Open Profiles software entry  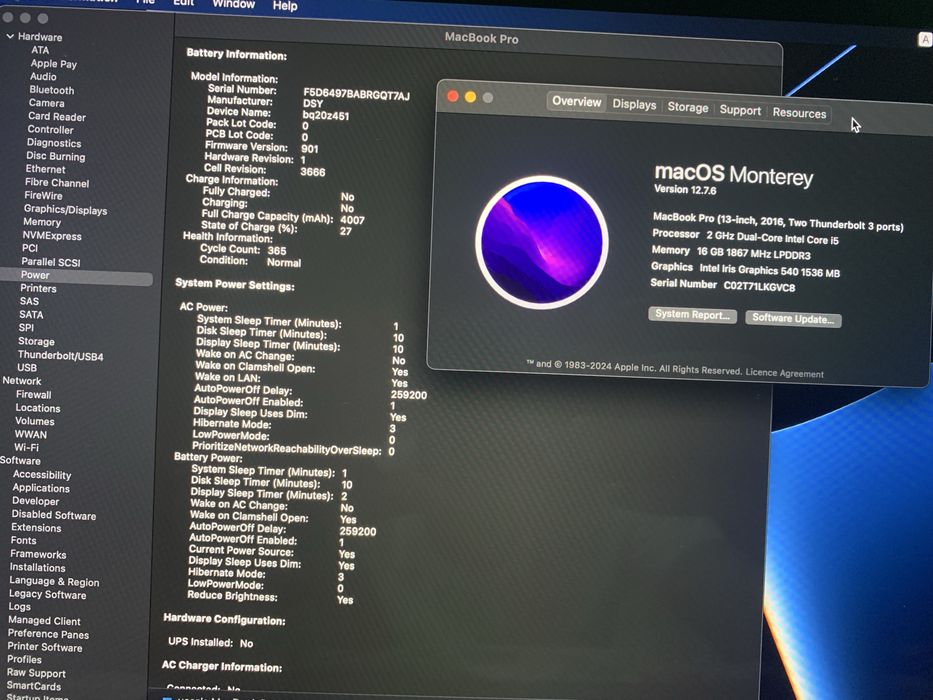pos(24,660)
